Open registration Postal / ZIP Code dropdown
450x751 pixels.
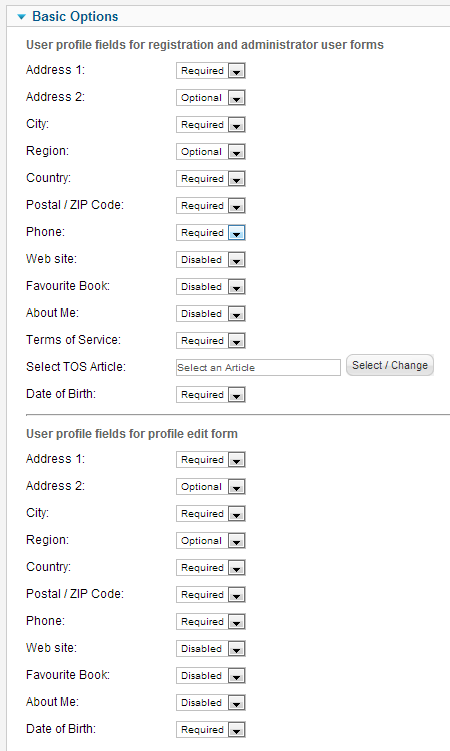tap(211, 205)
